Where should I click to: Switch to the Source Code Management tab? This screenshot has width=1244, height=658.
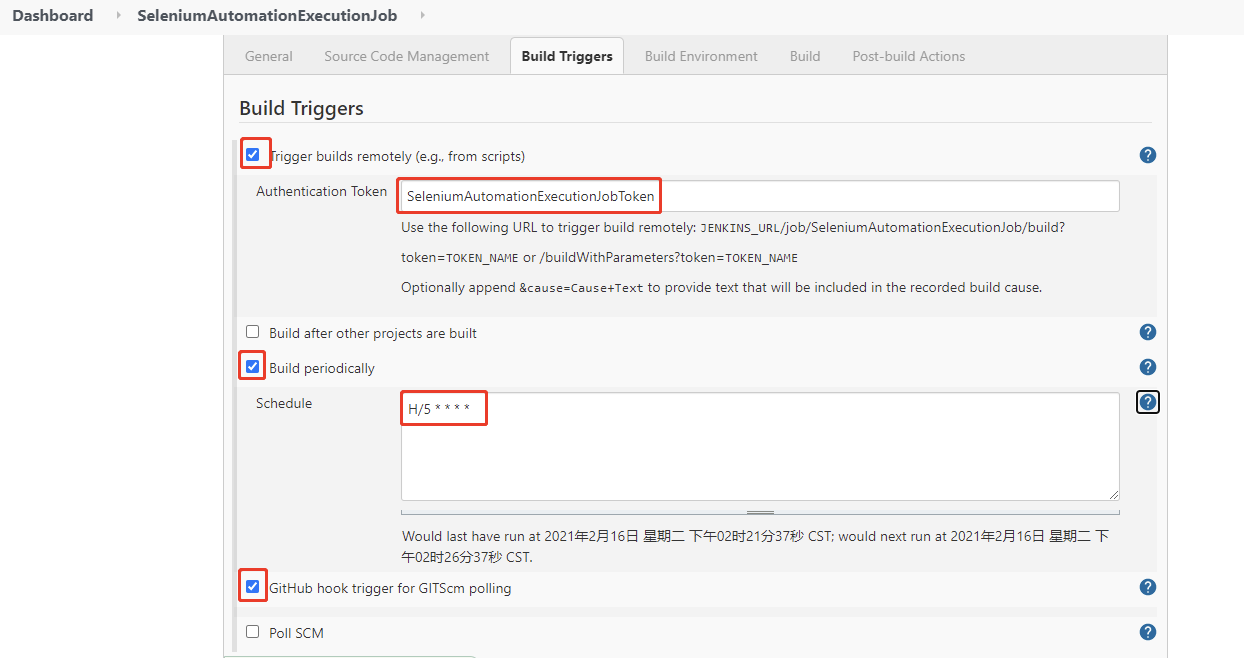tap(406, 56)
